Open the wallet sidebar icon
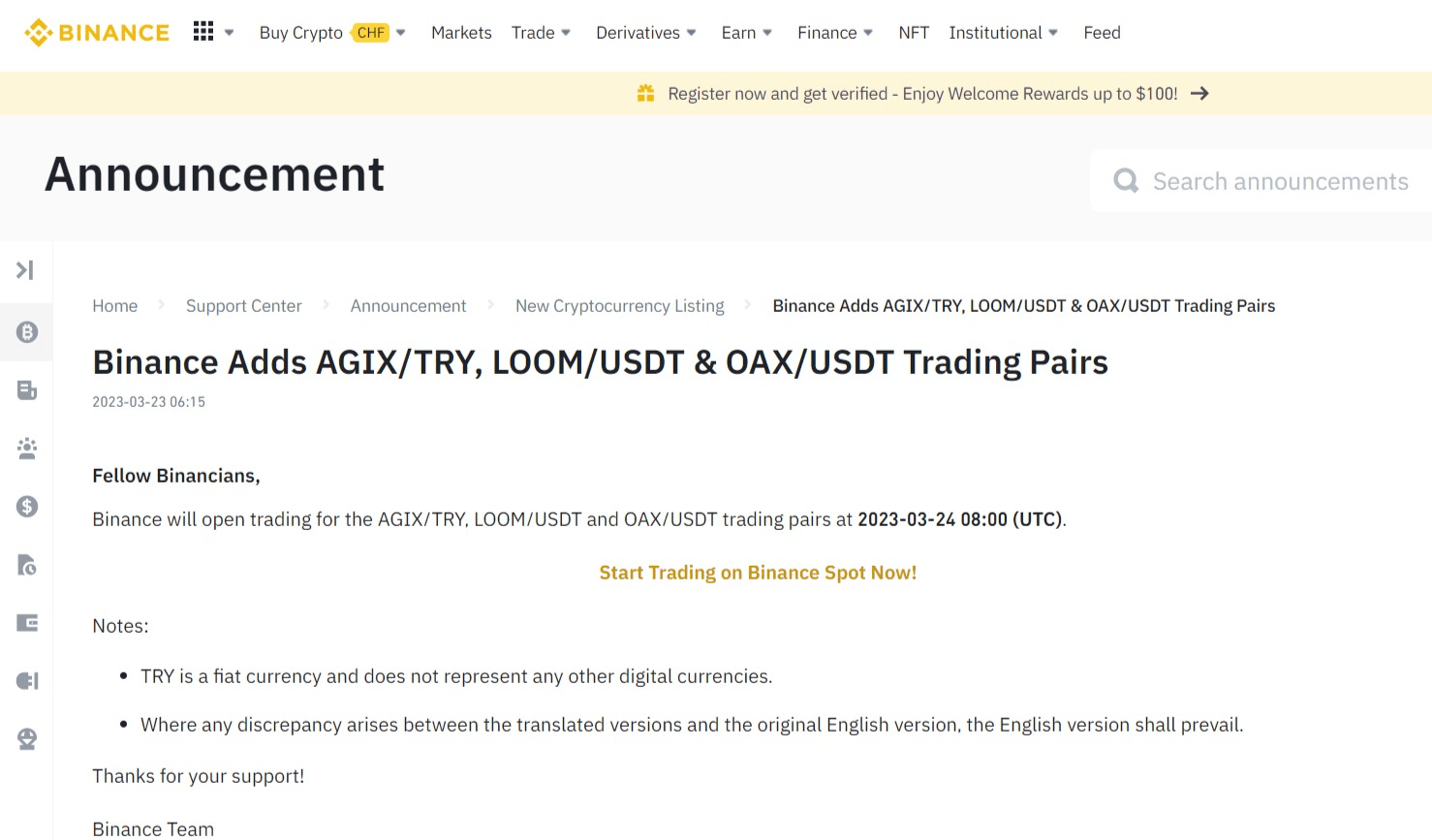 click(x=27, y=623)
